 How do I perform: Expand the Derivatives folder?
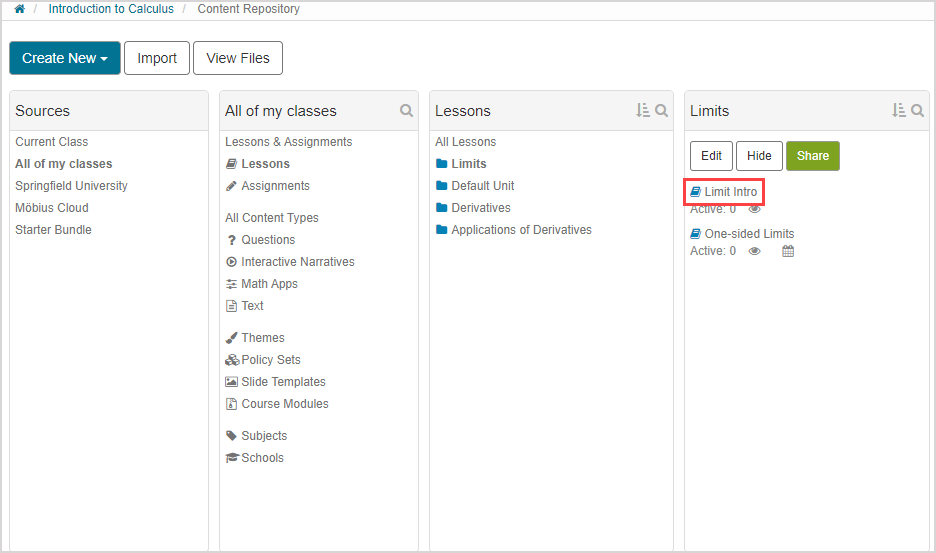[x=480, y=208]
